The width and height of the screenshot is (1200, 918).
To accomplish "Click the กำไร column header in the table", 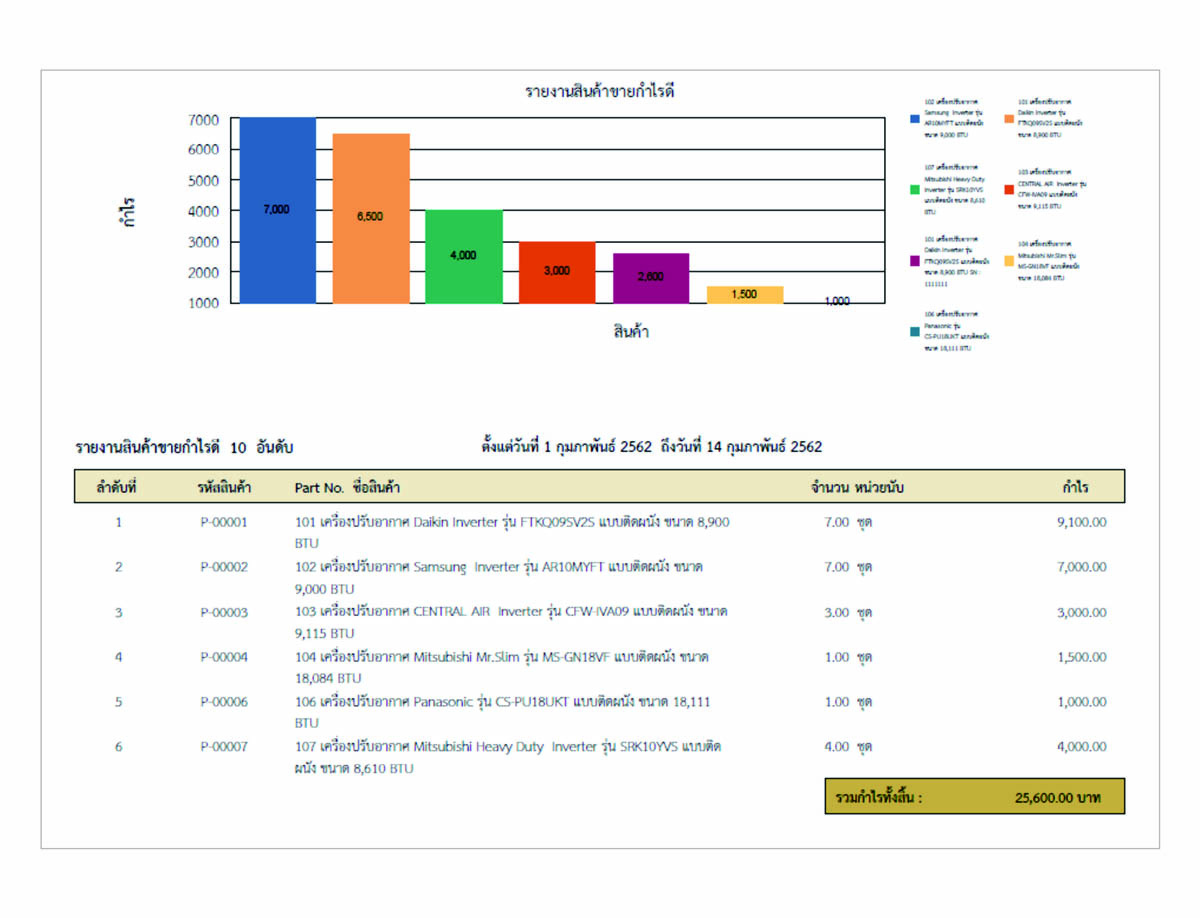I will (1076, 487).
